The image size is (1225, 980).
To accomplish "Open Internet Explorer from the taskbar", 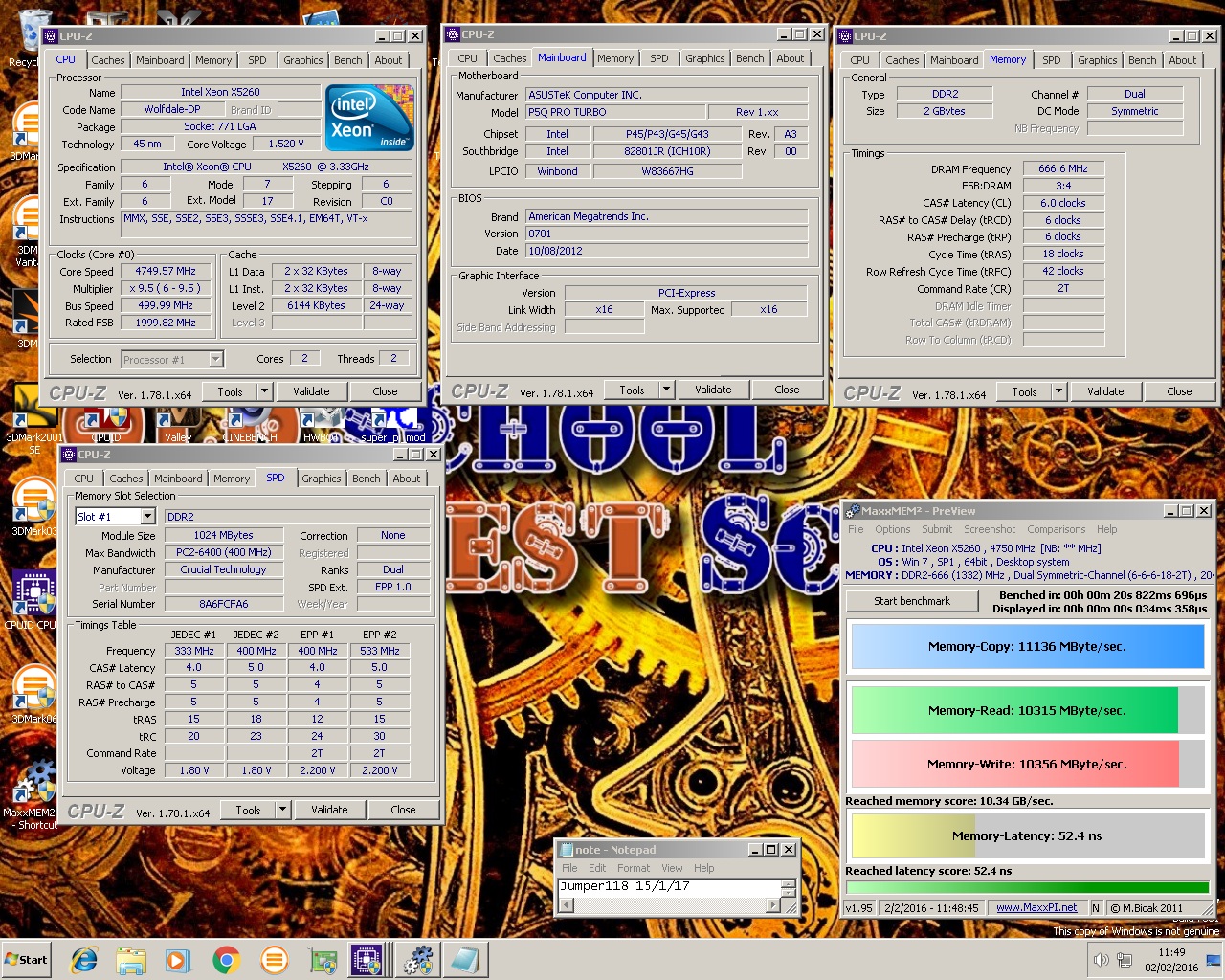I will coord(84,960).
